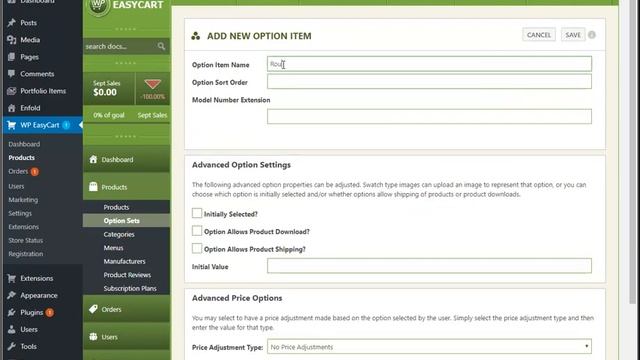Open the Extensions cart icon
Image resolution: width=640 pixels, height=360 pixels.
11,278
